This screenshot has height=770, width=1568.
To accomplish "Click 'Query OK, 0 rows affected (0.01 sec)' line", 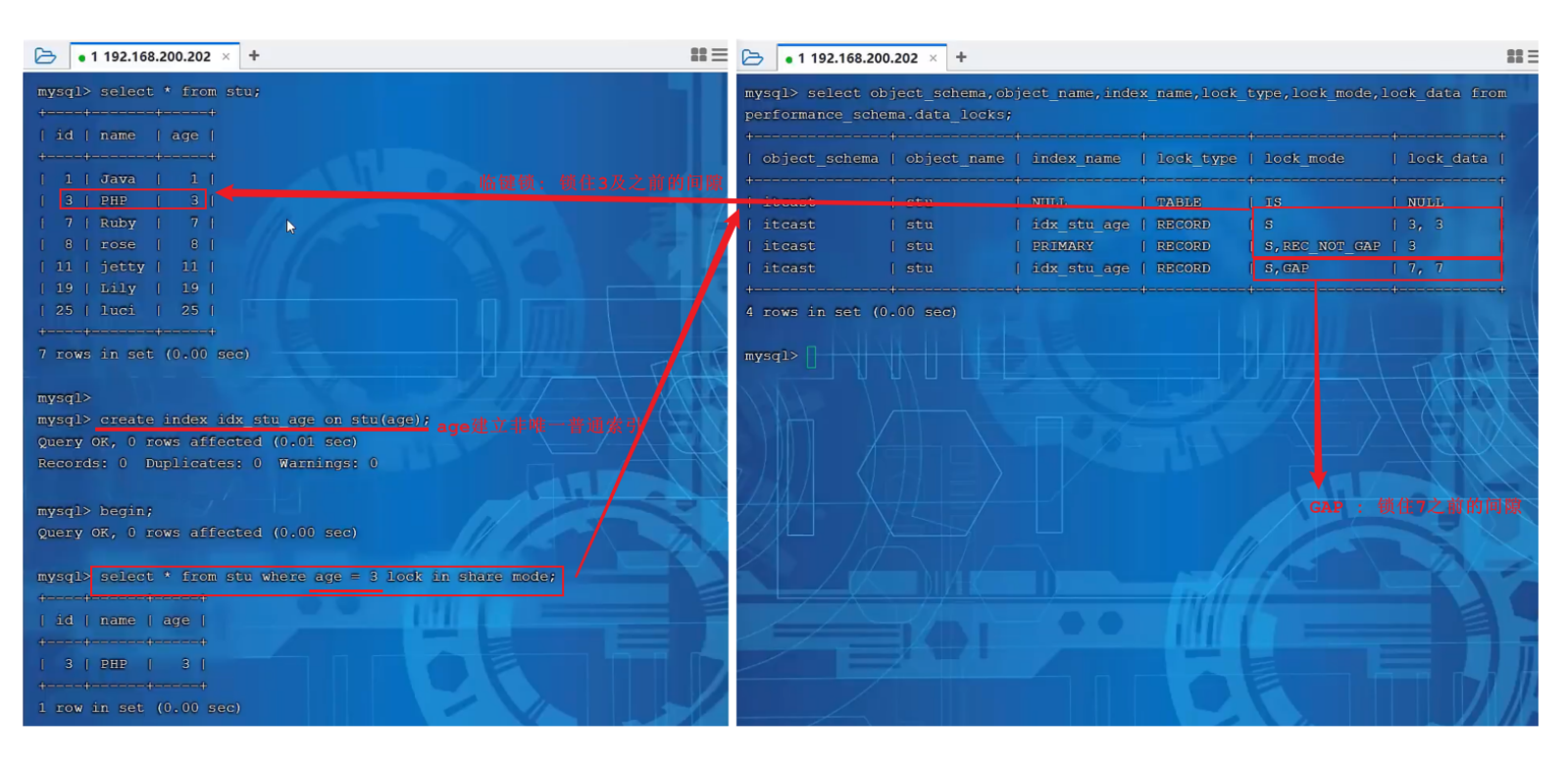I will (197, 442).
